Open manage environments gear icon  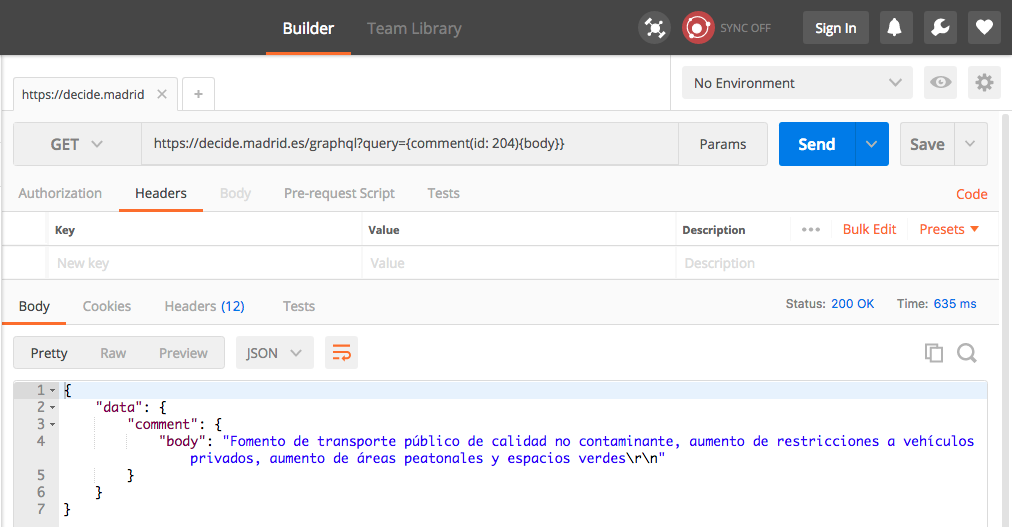pyautogui.click(x=984, y=83)
